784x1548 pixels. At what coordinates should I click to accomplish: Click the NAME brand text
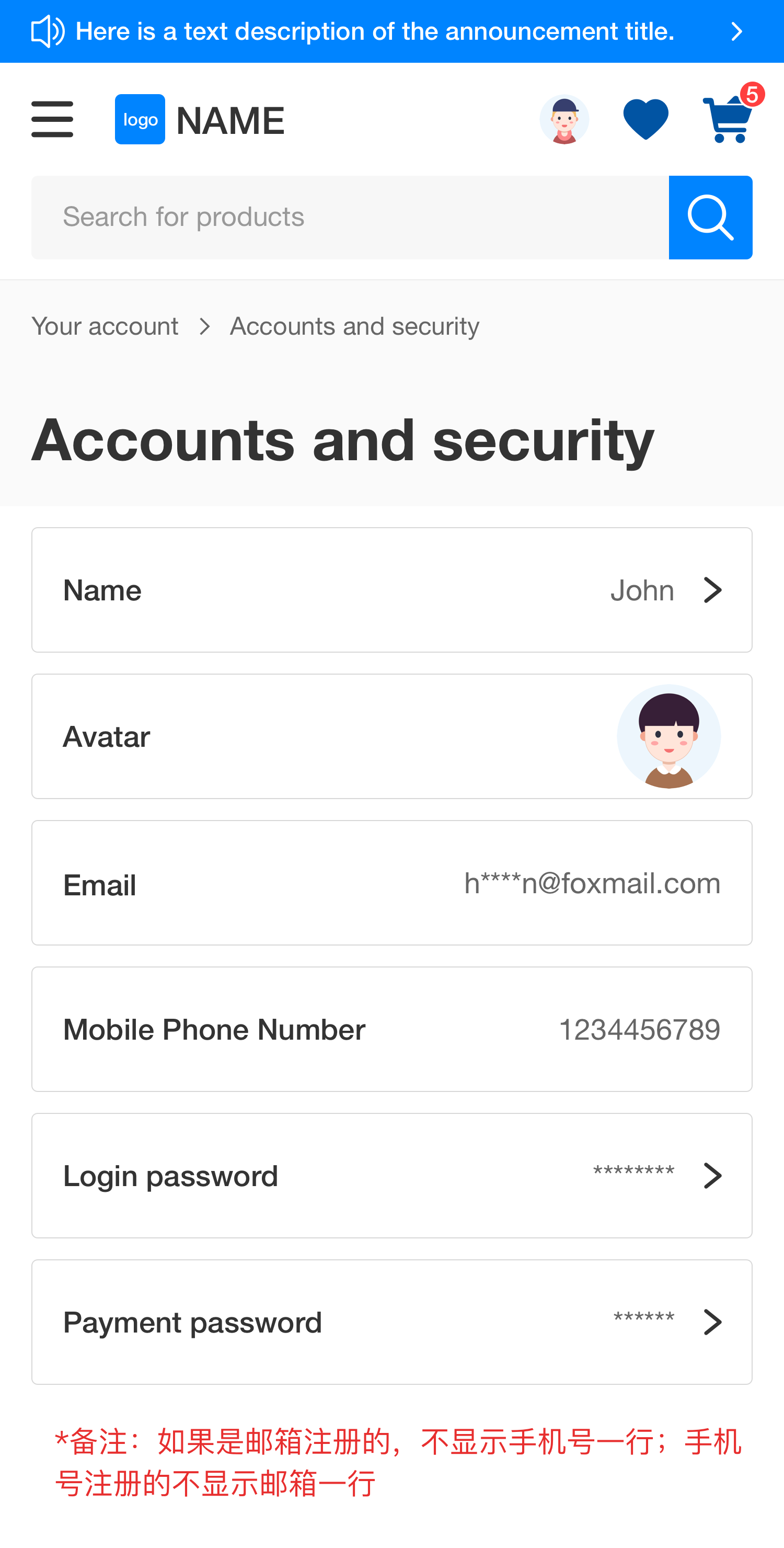click(230, 120)
